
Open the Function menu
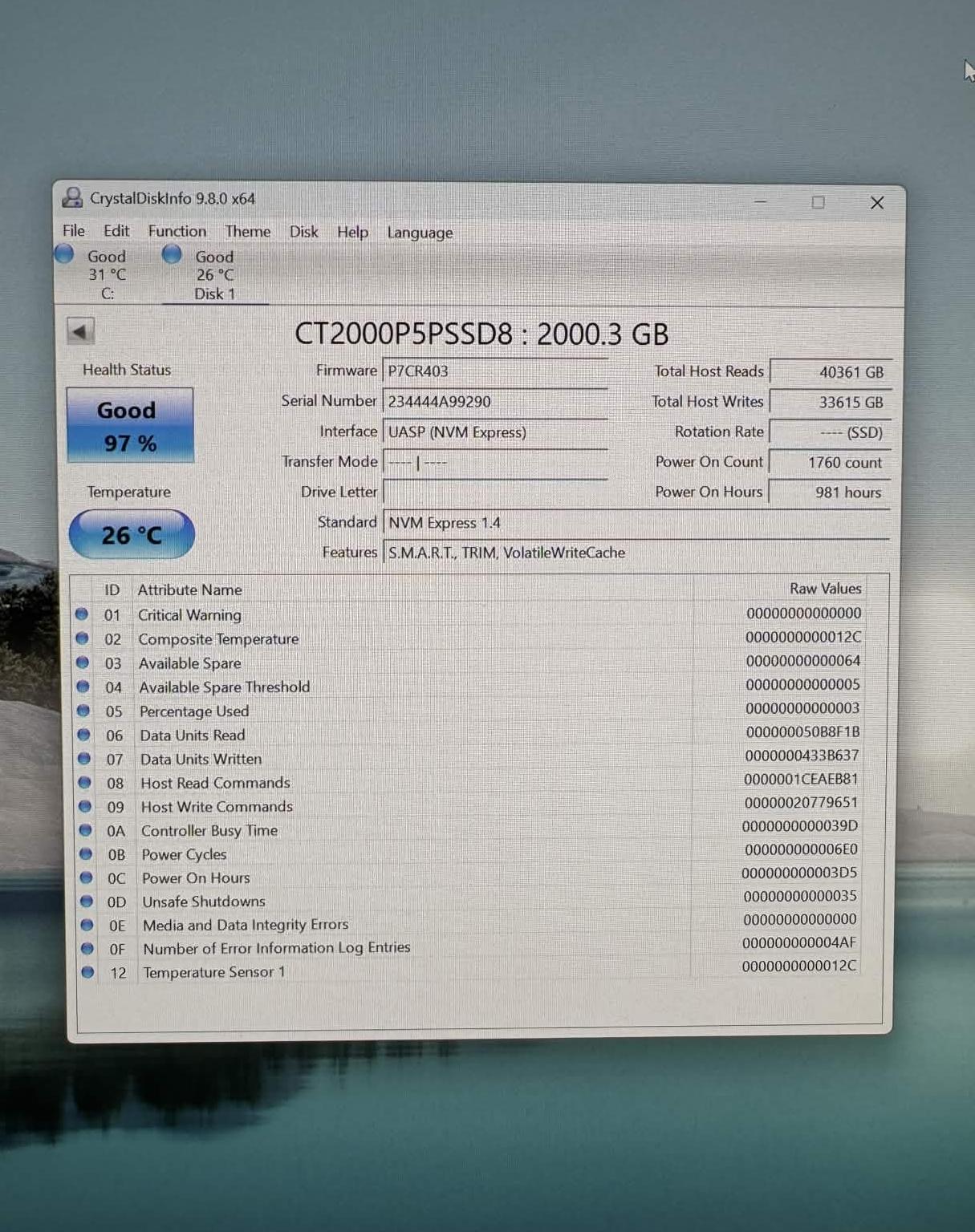(177, 231)
